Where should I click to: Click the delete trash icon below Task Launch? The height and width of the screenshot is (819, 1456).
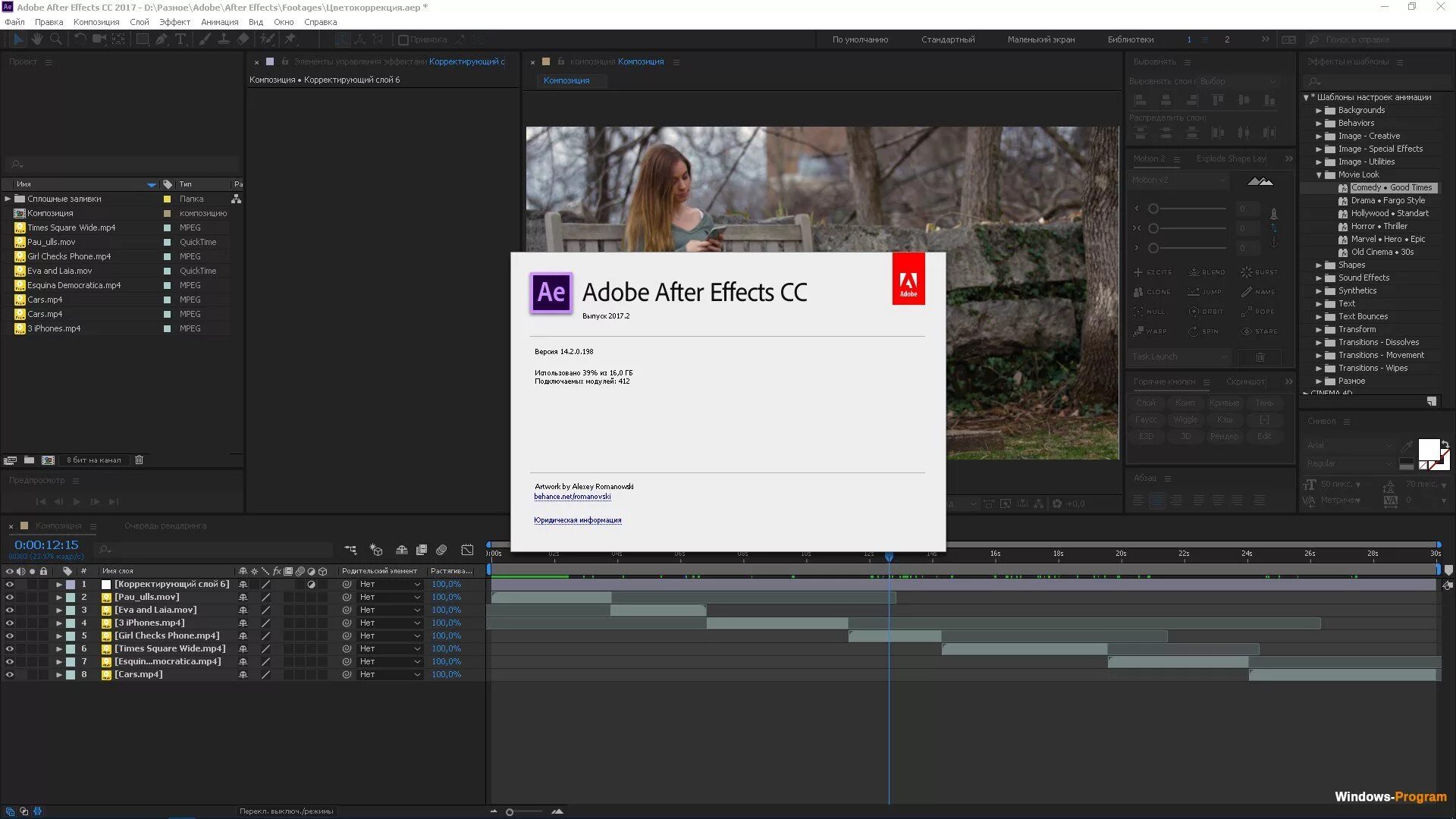click(1260, 356)
